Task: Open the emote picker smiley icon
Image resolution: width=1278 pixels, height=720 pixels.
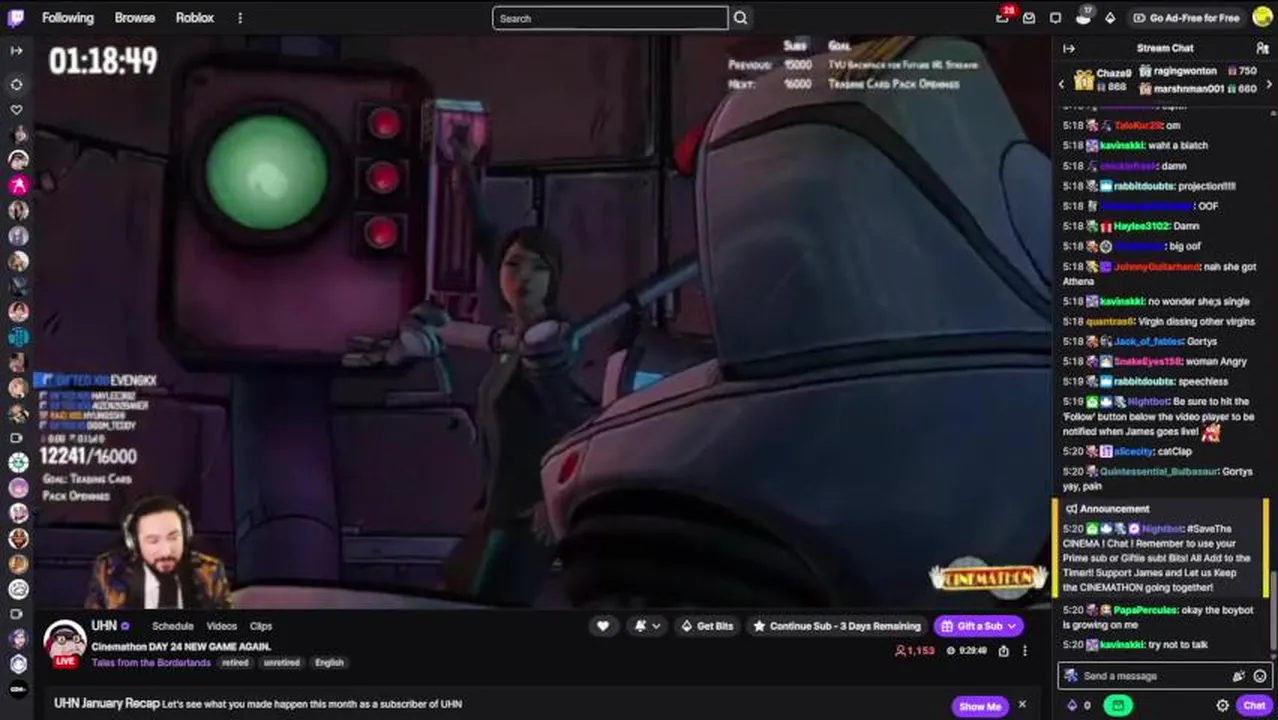Action: point(1259,676)
